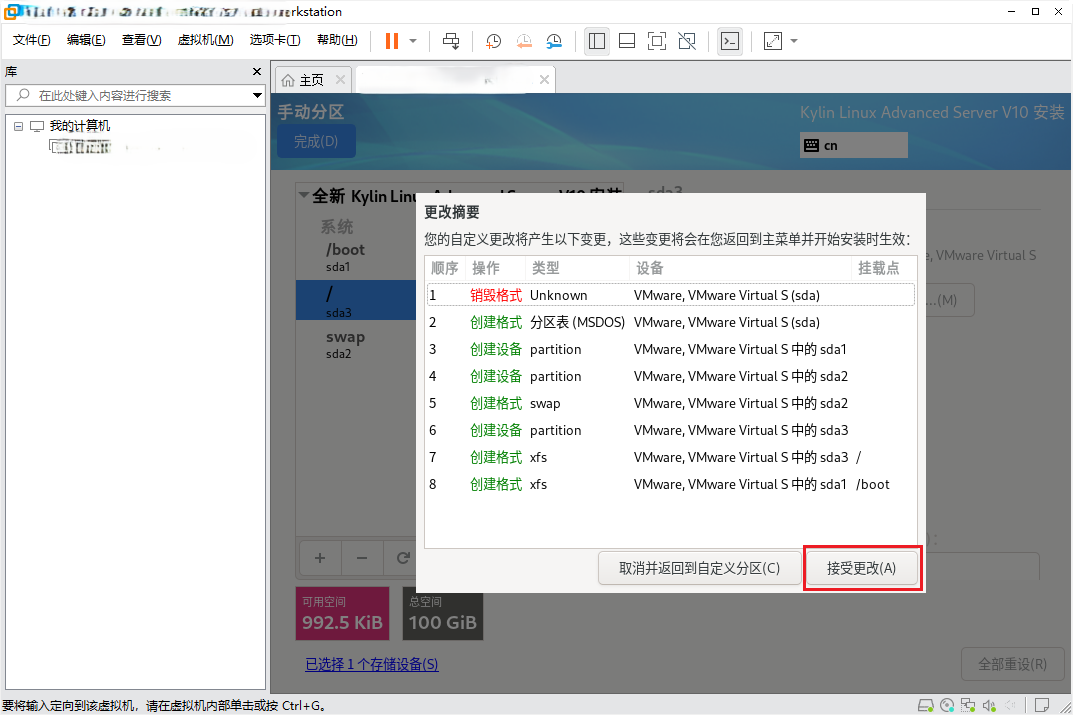This screenshot has height=715, width=1073.
Task: Close the 库 library panel
Action: pyautogui.click(x=257, y=72)
